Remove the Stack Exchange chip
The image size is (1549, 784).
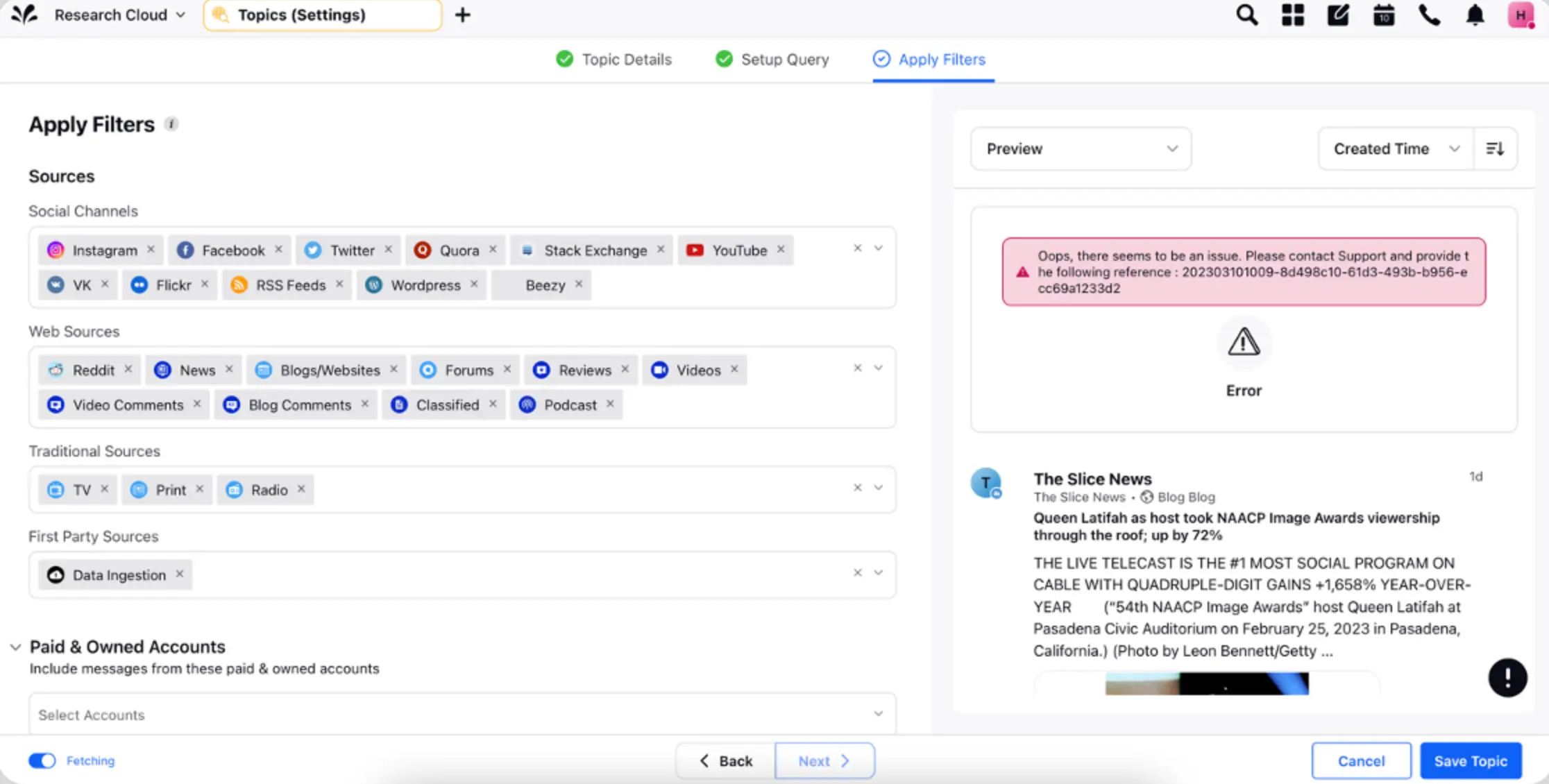661,249
